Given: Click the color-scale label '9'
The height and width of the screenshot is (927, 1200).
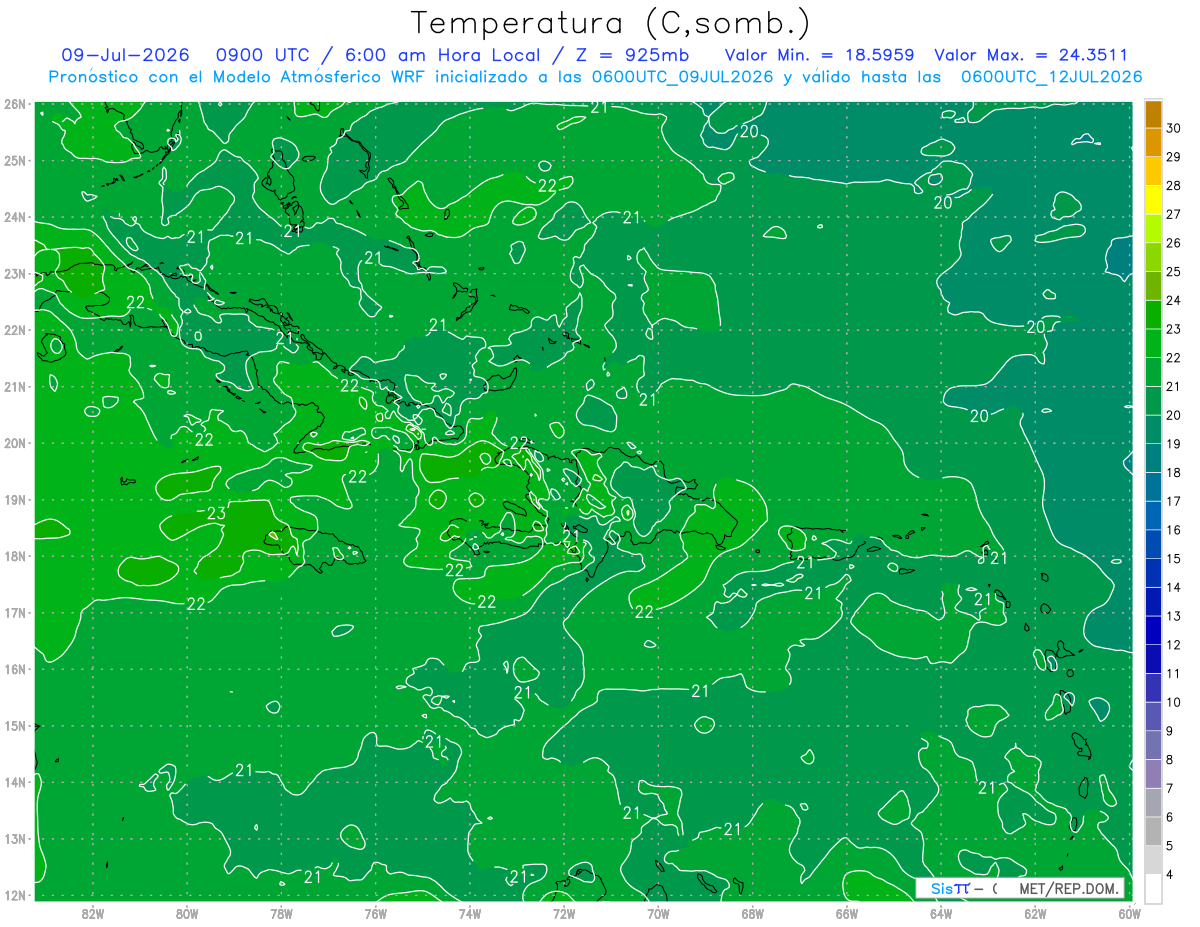Looking at the screenshot, I should point(1171,730).
